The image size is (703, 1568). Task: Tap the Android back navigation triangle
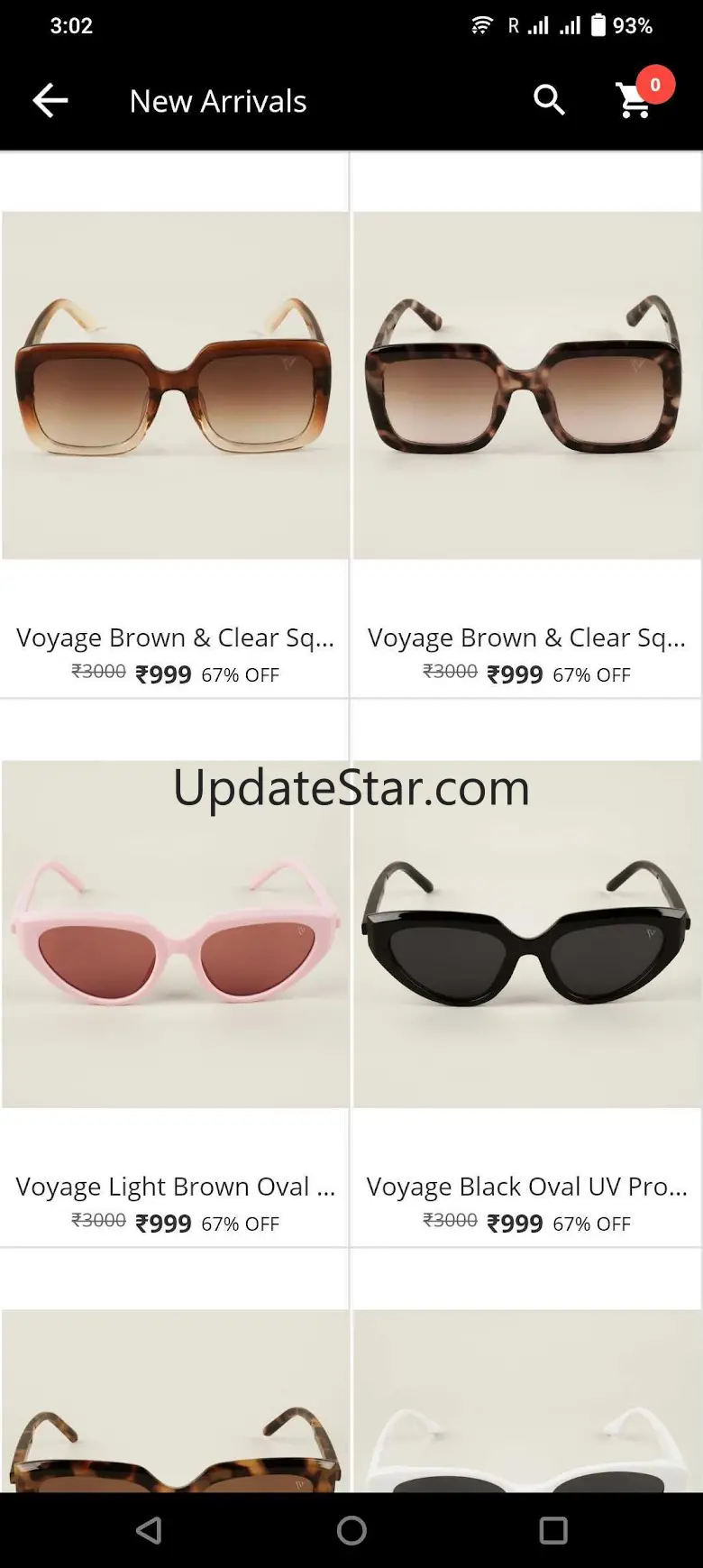point(149,1530)
